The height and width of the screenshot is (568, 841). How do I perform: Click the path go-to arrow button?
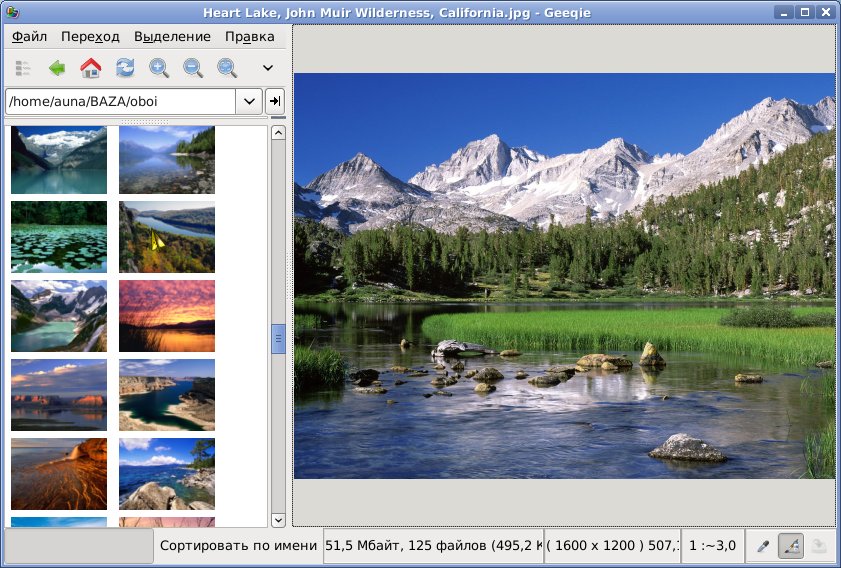point(275,101)
